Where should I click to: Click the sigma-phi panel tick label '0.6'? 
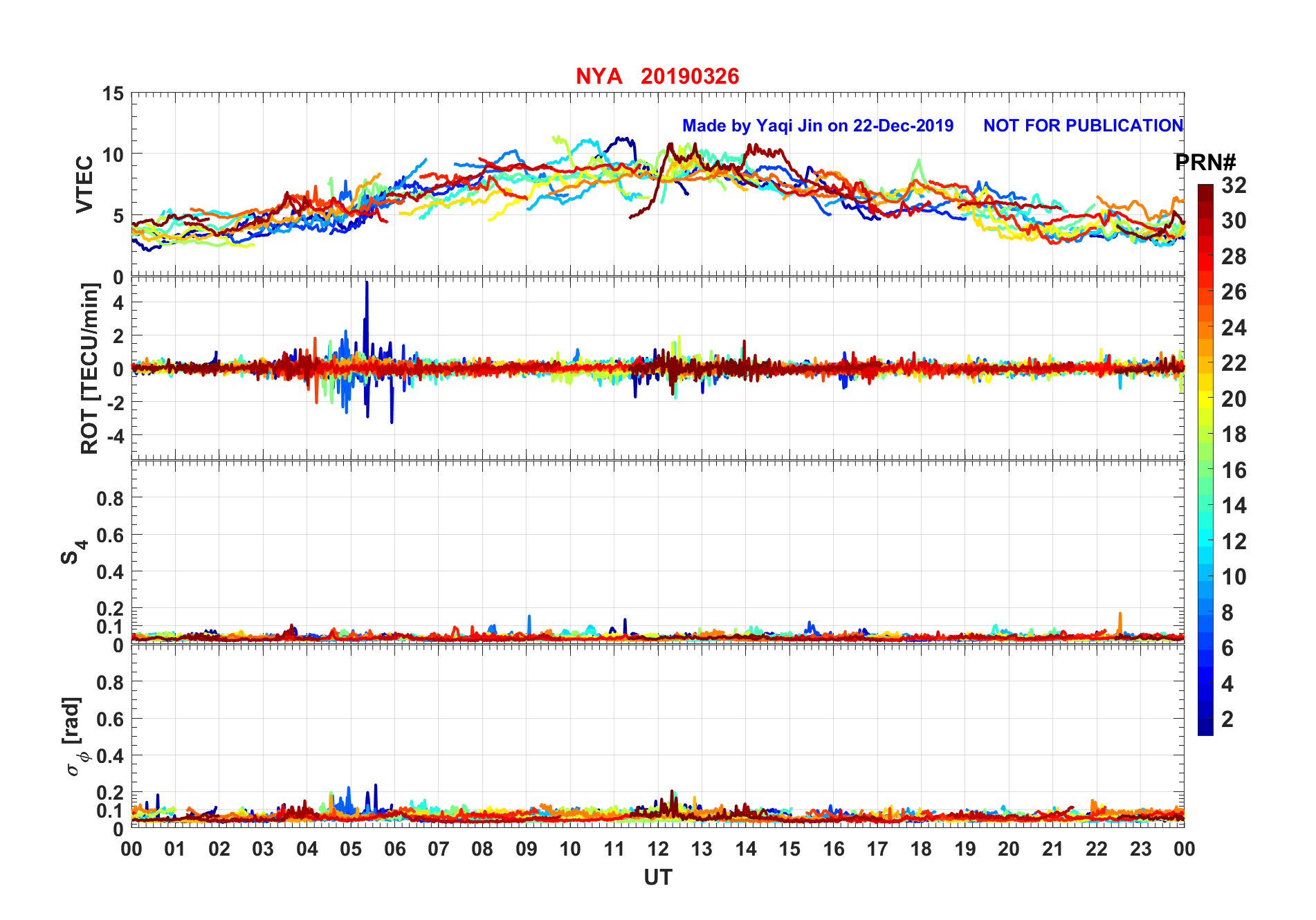110,719
